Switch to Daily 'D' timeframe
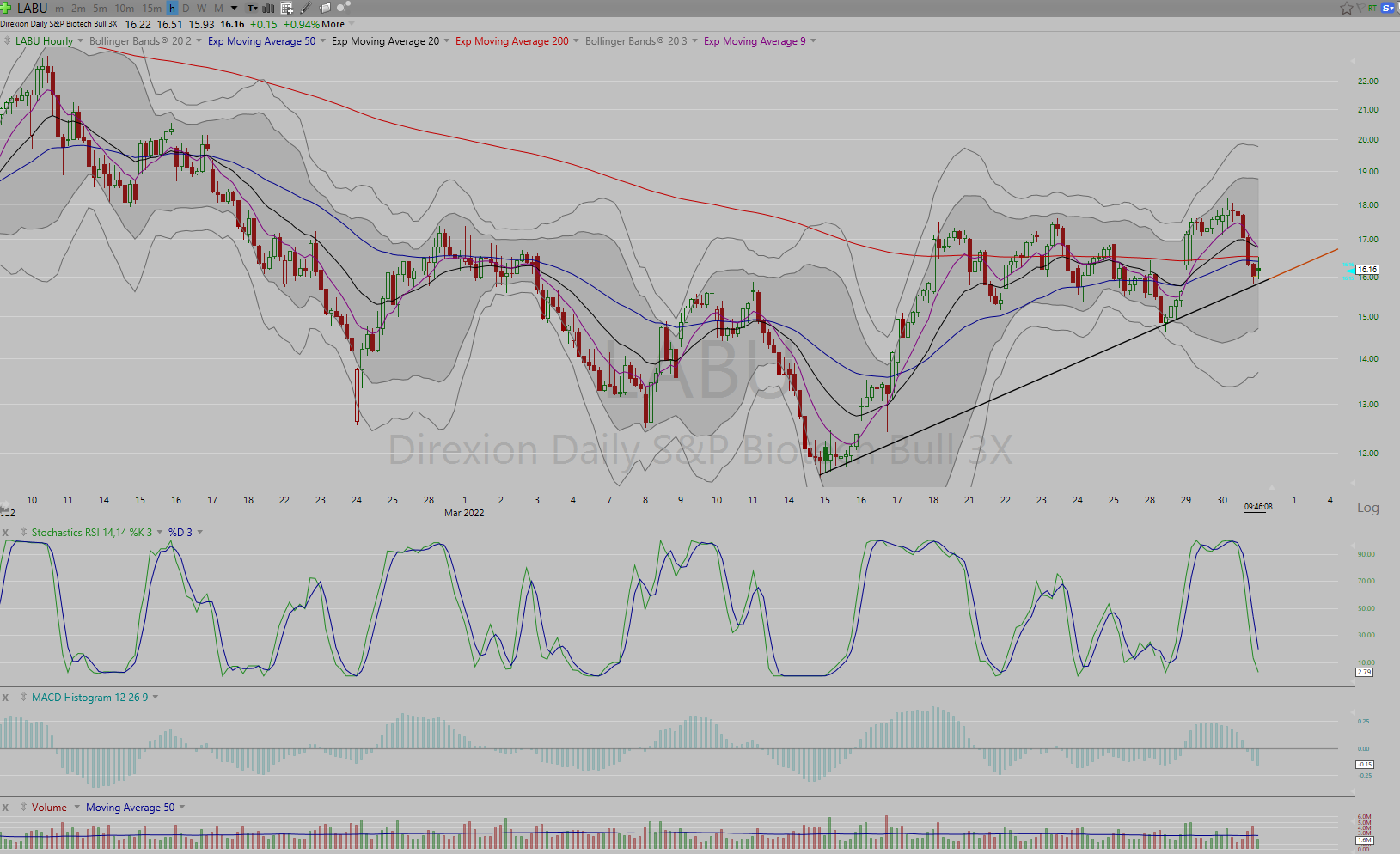Screen dimensions: 1400x854 tap(186, 9)
